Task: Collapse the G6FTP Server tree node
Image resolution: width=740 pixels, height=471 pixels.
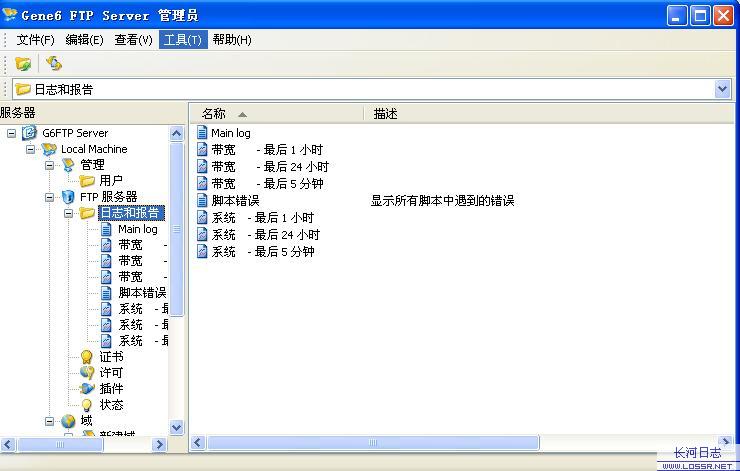Action: coord(11,134)
